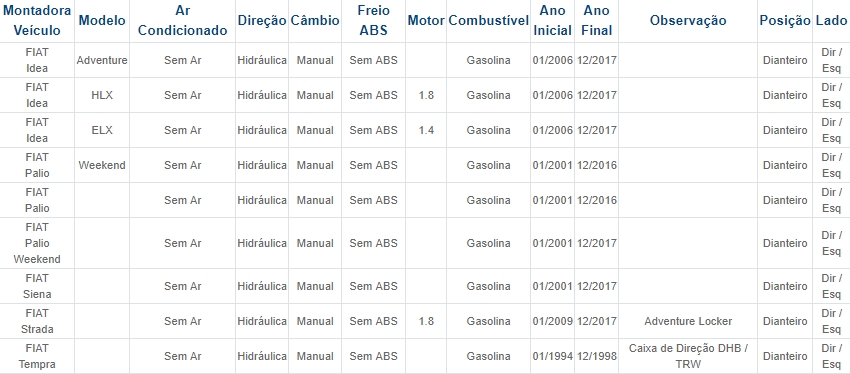This screenshot has height=374, width=850.
Task: Click the HLX model cell
Action: pos(102,95)
